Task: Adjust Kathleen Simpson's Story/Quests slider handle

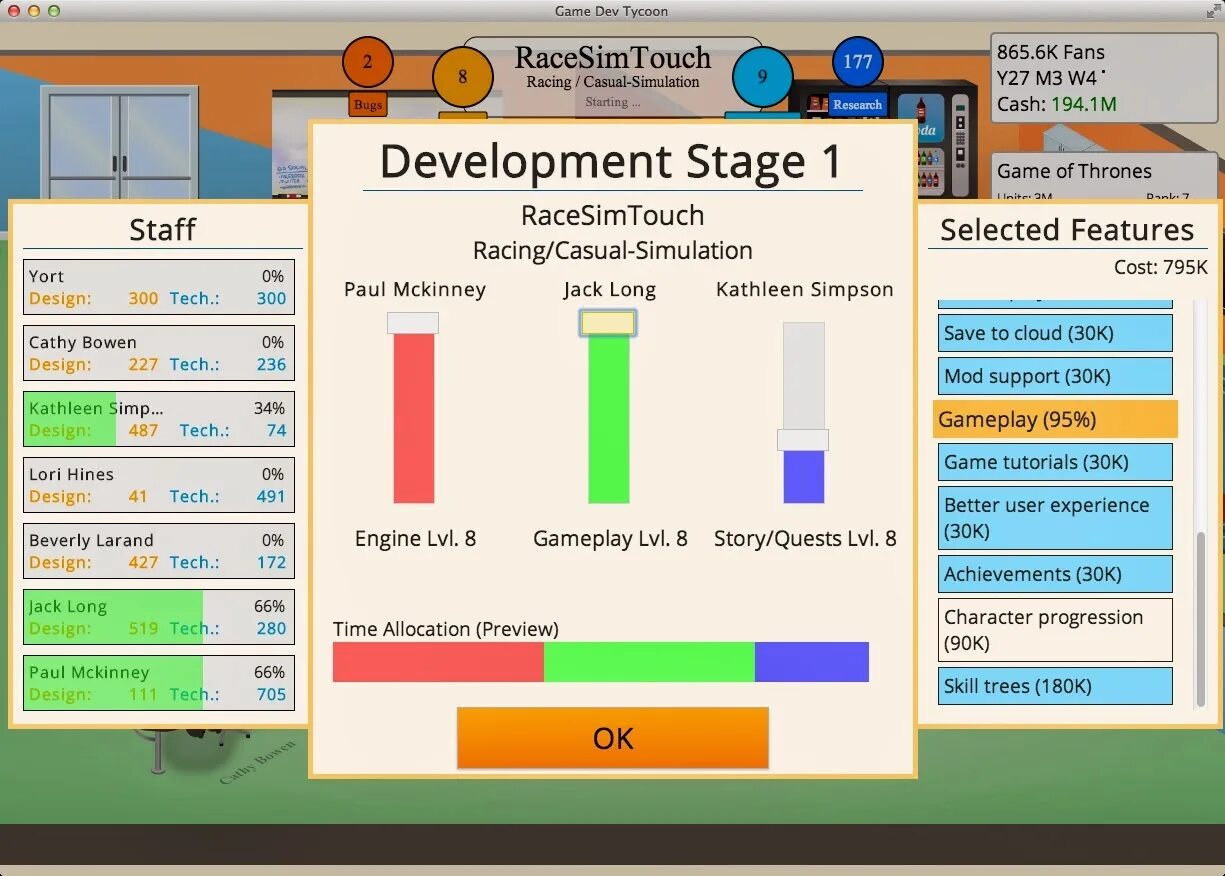Action: coord(803,440)
